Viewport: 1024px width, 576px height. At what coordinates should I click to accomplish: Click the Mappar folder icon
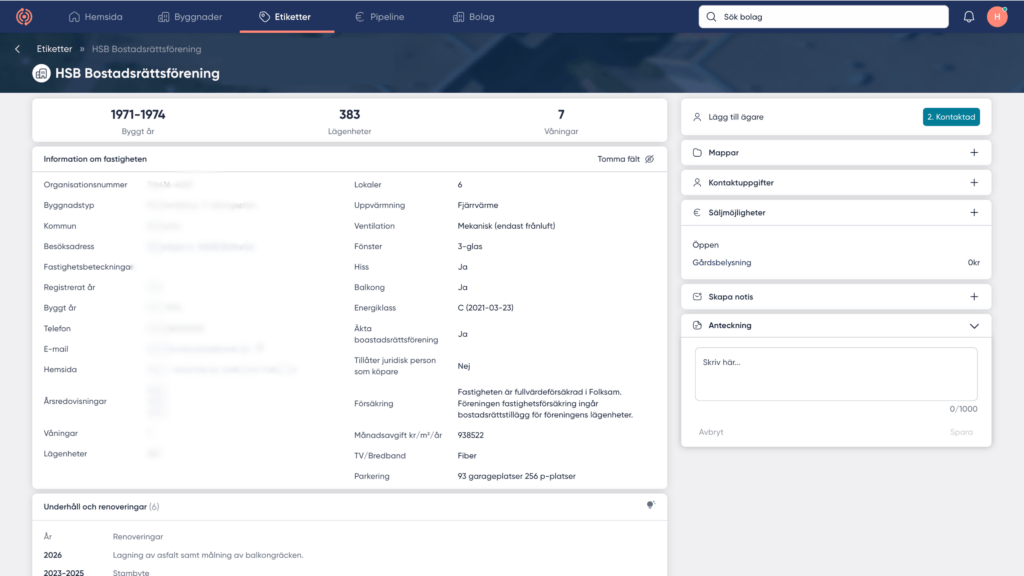(x=697, y=153)
